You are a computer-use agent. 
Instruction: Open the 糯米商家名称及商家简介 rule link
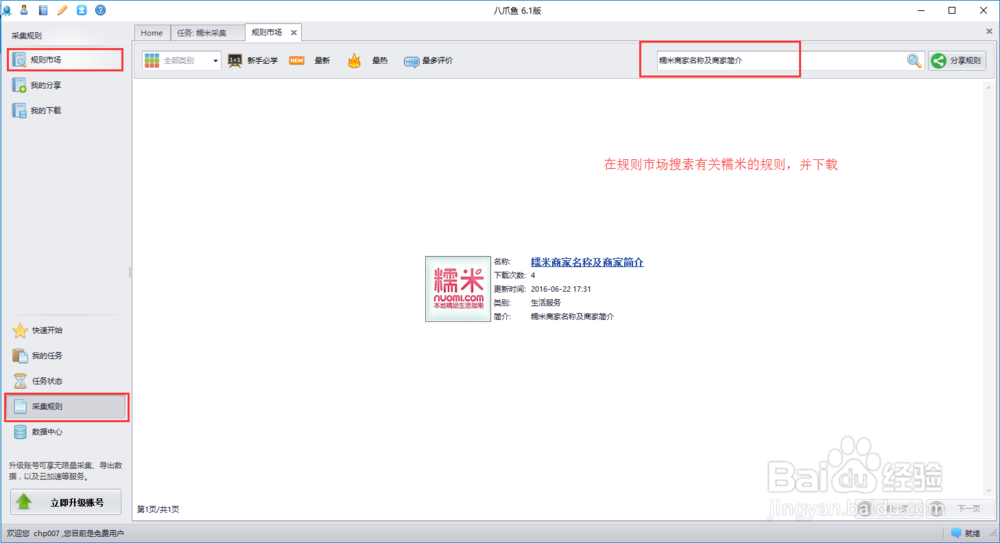587,262
